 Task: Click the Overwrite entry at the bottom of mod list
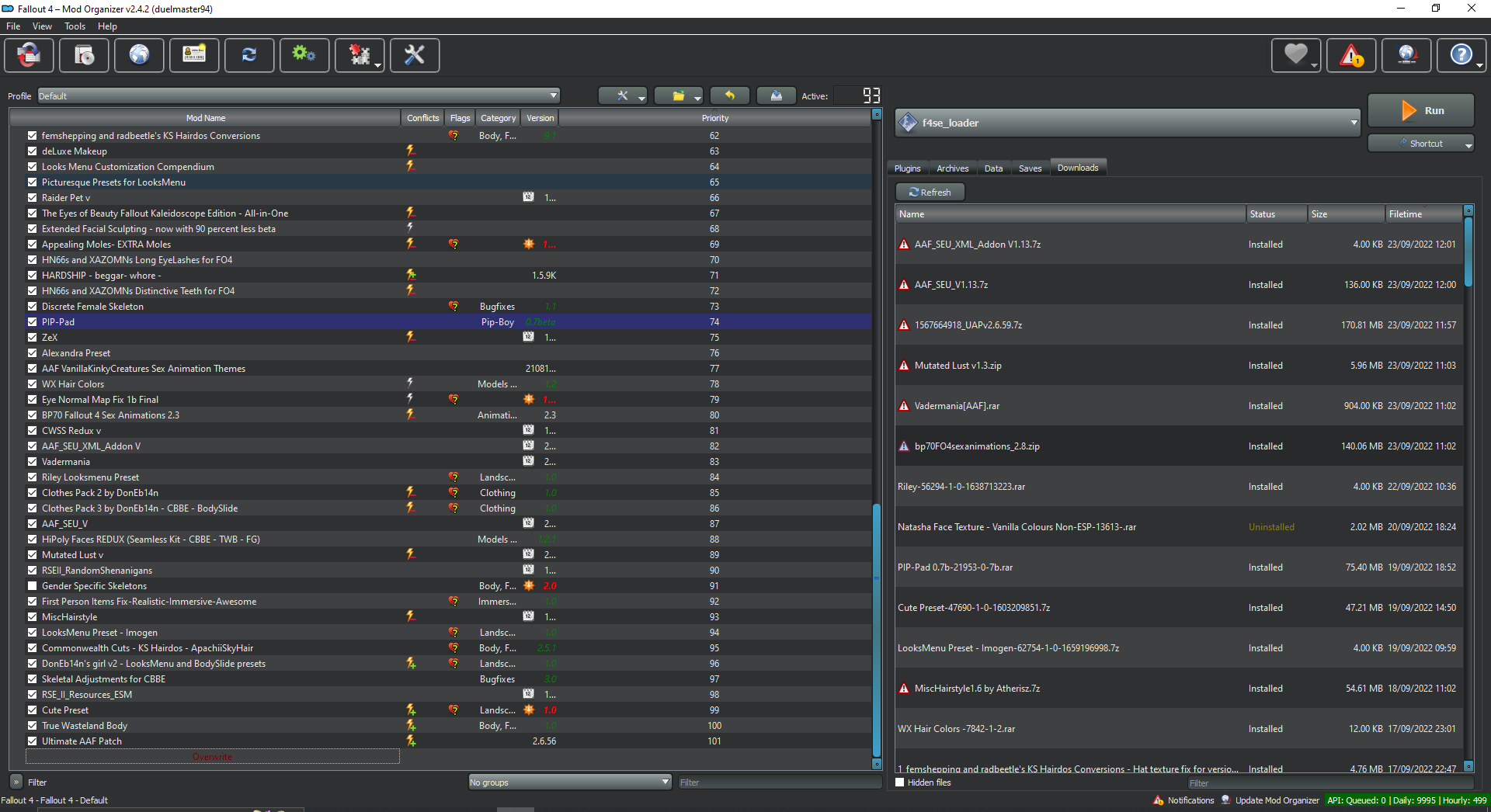click(x=212, y=757)
